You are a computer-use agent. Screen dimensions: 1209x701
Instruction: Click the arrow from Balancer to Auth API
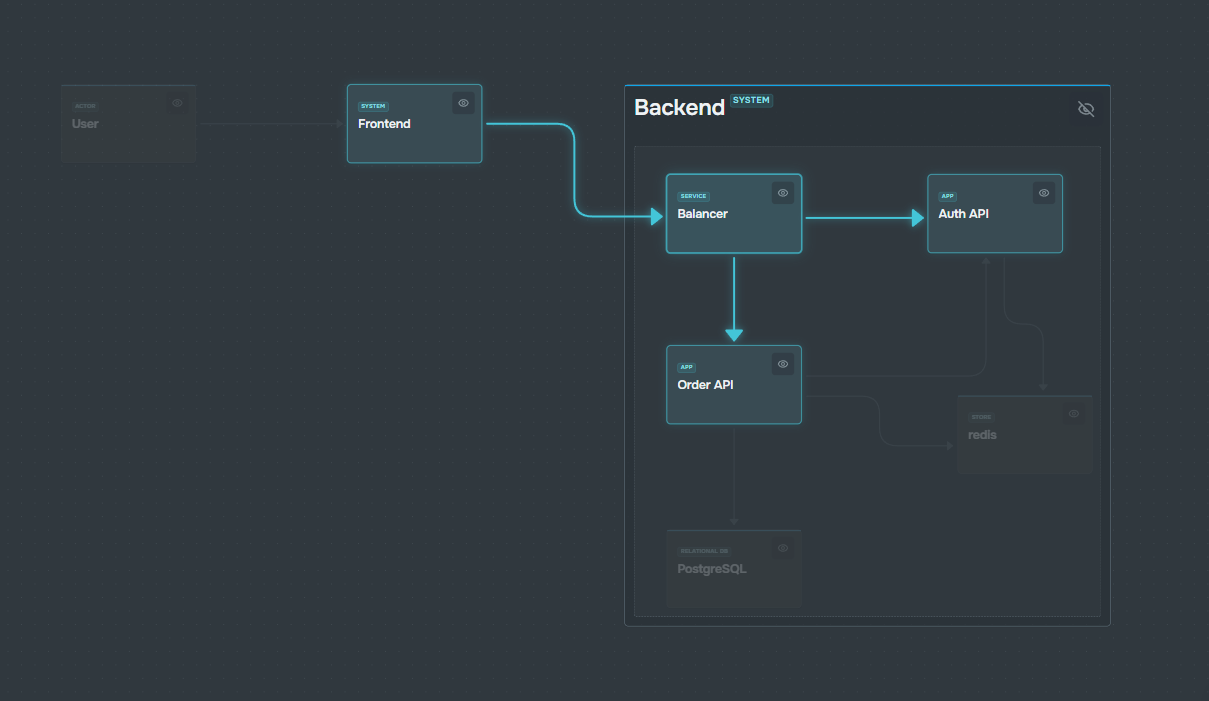click(865, 217)
